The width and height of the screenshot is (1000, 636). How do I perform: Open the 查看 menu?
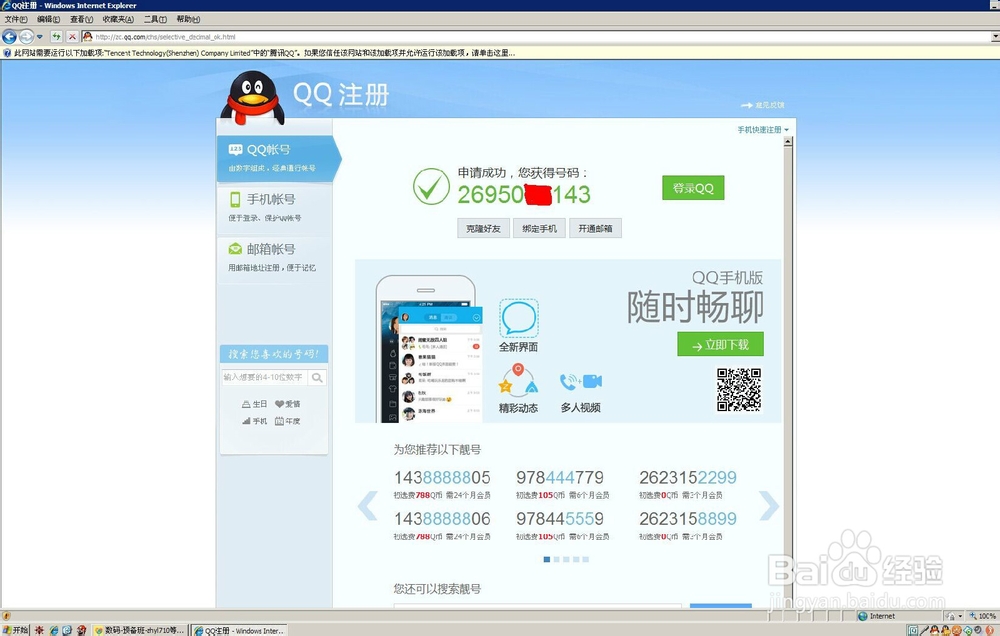click(x=81, y=19)
